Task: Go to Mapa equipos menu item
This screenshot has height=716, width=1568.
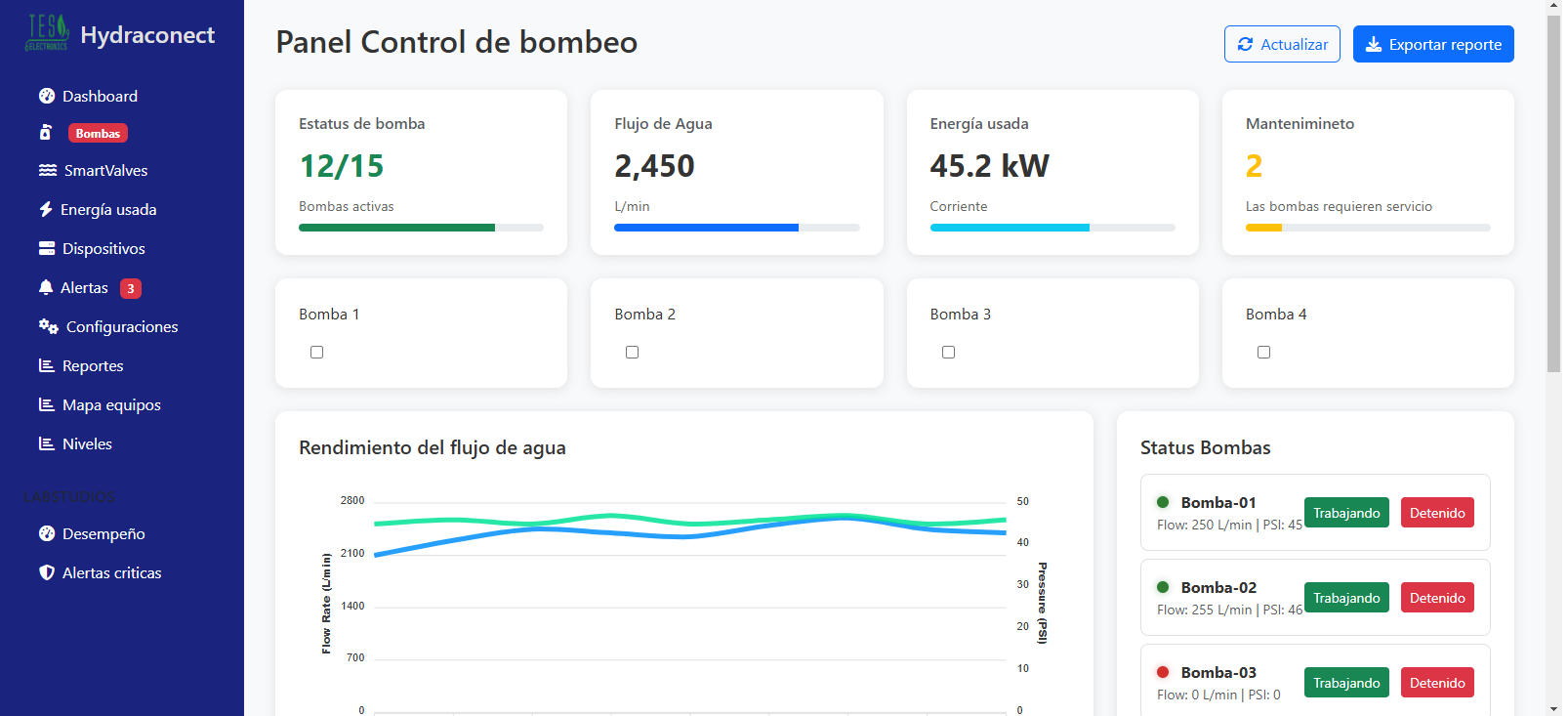Action: pyautogui.click(x=111, y=404)
